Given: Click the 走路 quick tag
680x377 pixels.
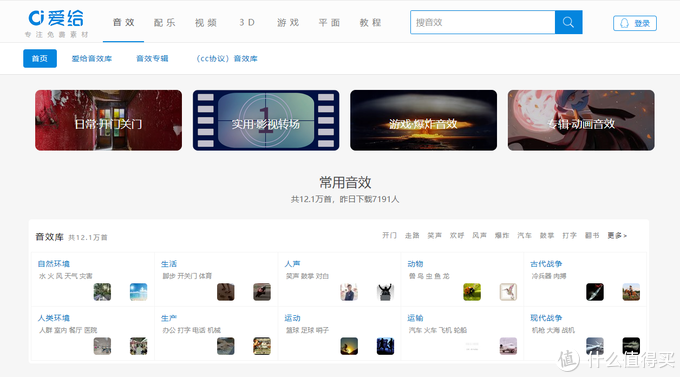Looking at the screenshot, I should (412, 235).
